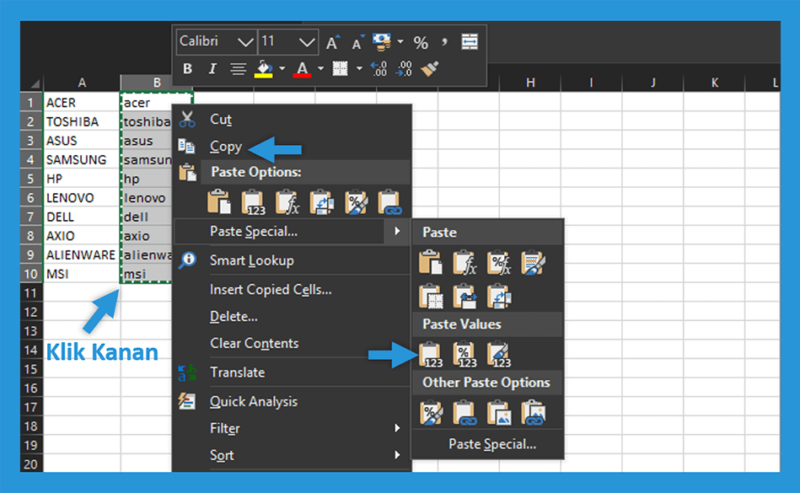Click the Formulas & Number Formatting icon

[499, 263]
